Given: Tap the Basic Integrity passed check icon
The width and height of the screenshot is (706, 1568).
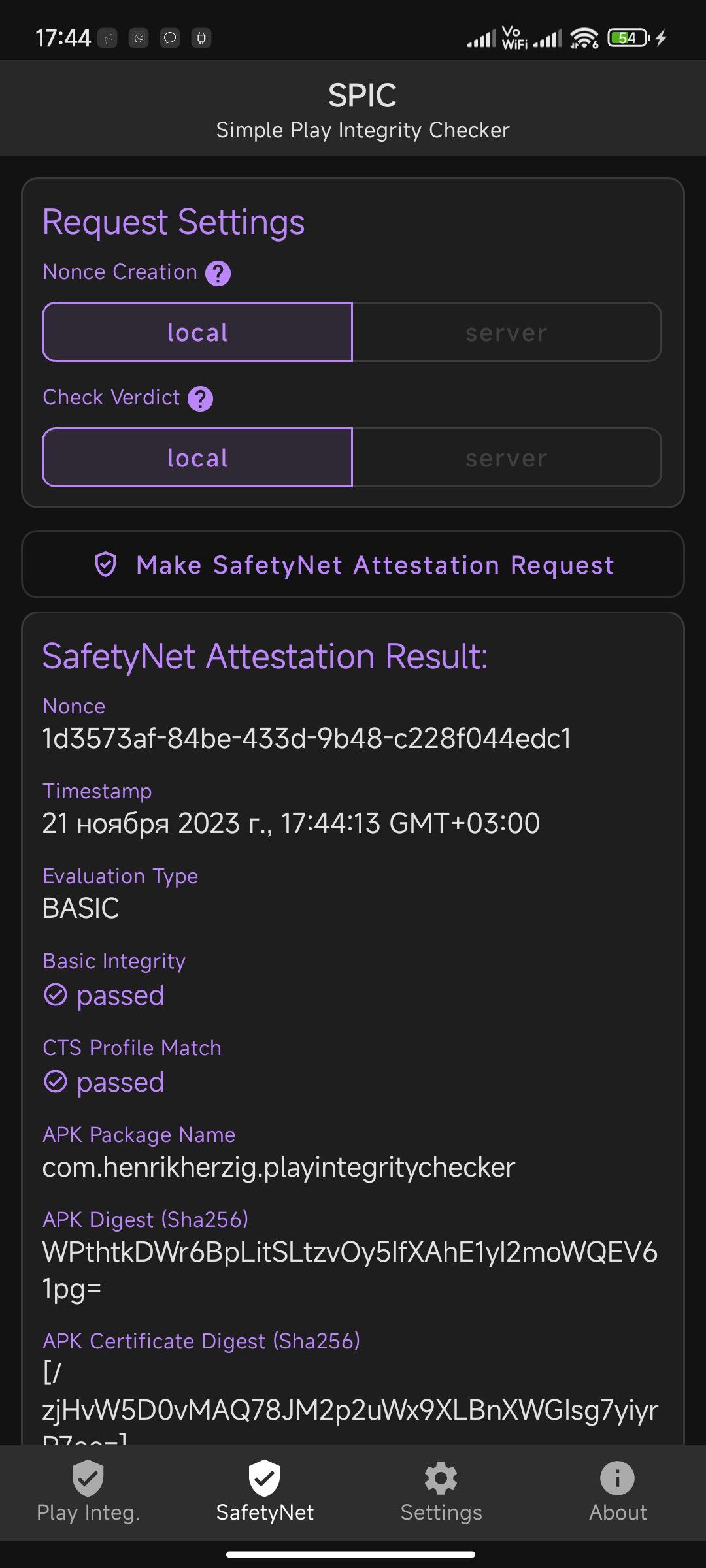Looking at the screenshot, I should click(56, 995).
